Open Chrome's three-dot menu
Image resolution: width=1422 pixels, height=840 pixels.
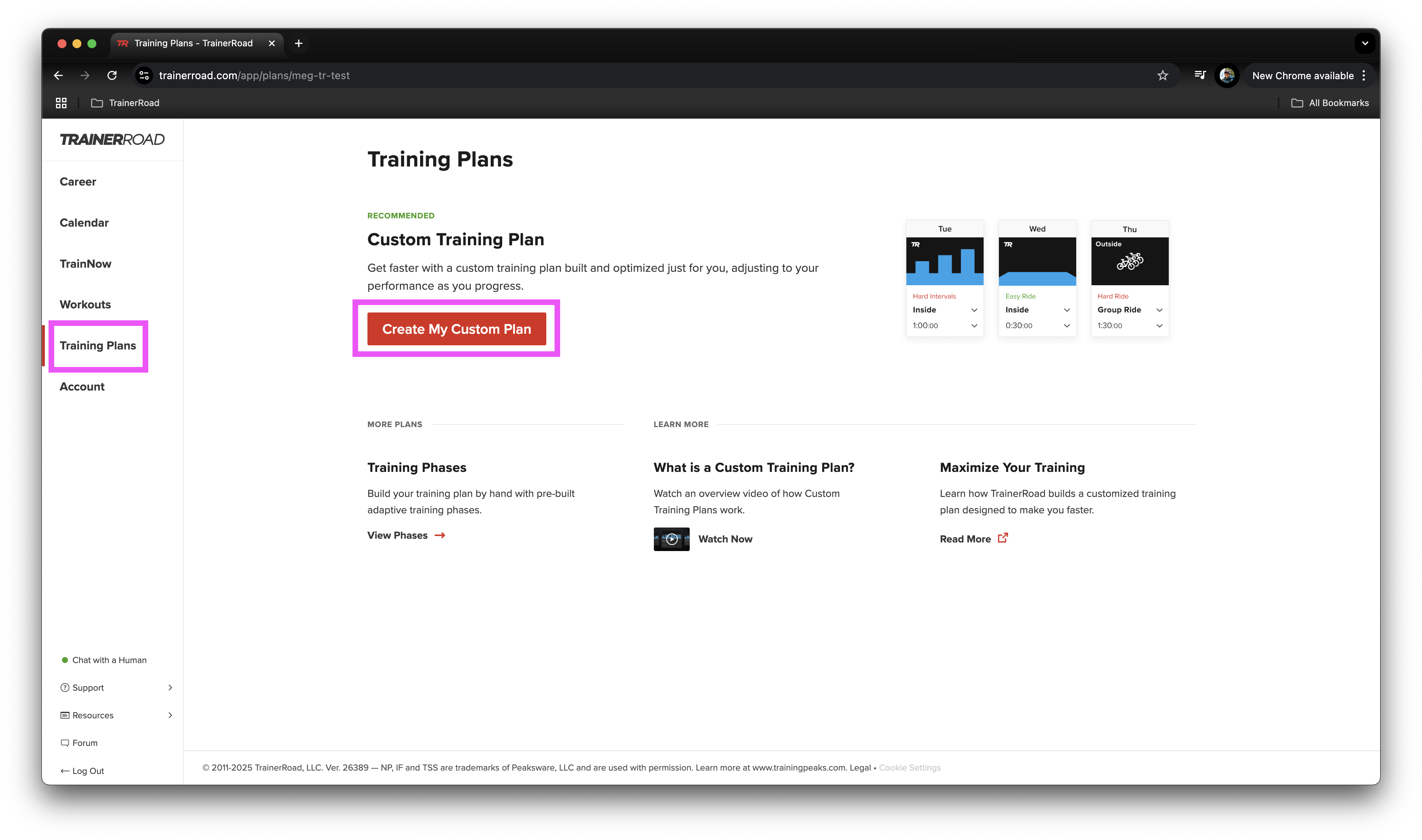pos(1364,75)
